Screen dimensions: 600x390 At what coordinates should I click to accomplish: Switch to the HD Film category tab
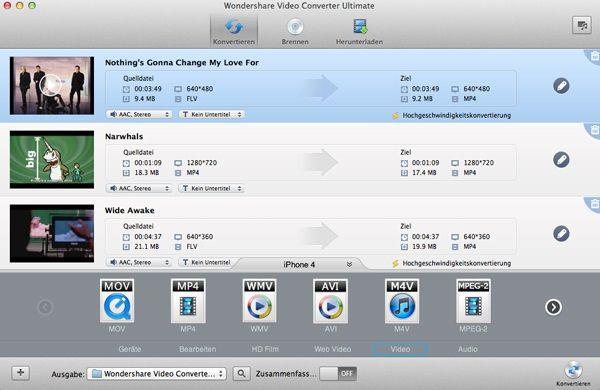pos(265,349)
